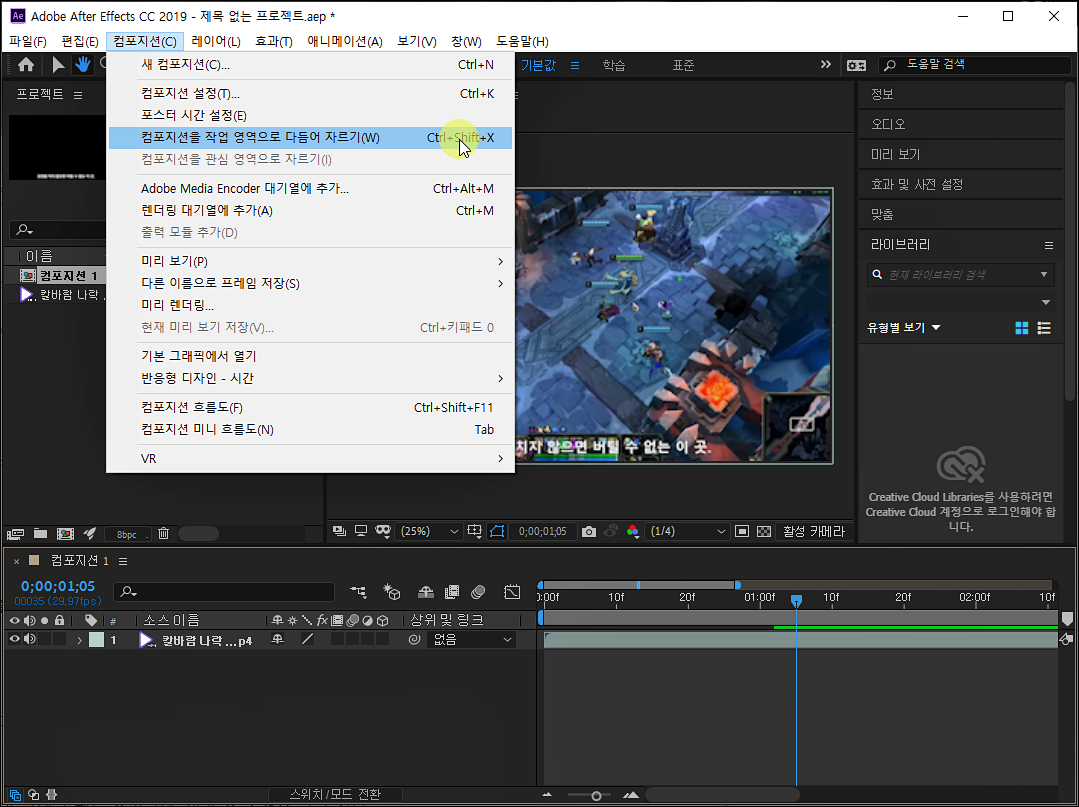The height and width of the screenshot is (807, 1079).
Task: Click the 도움말 검색 search field
Action: click(x=975, y=65)
